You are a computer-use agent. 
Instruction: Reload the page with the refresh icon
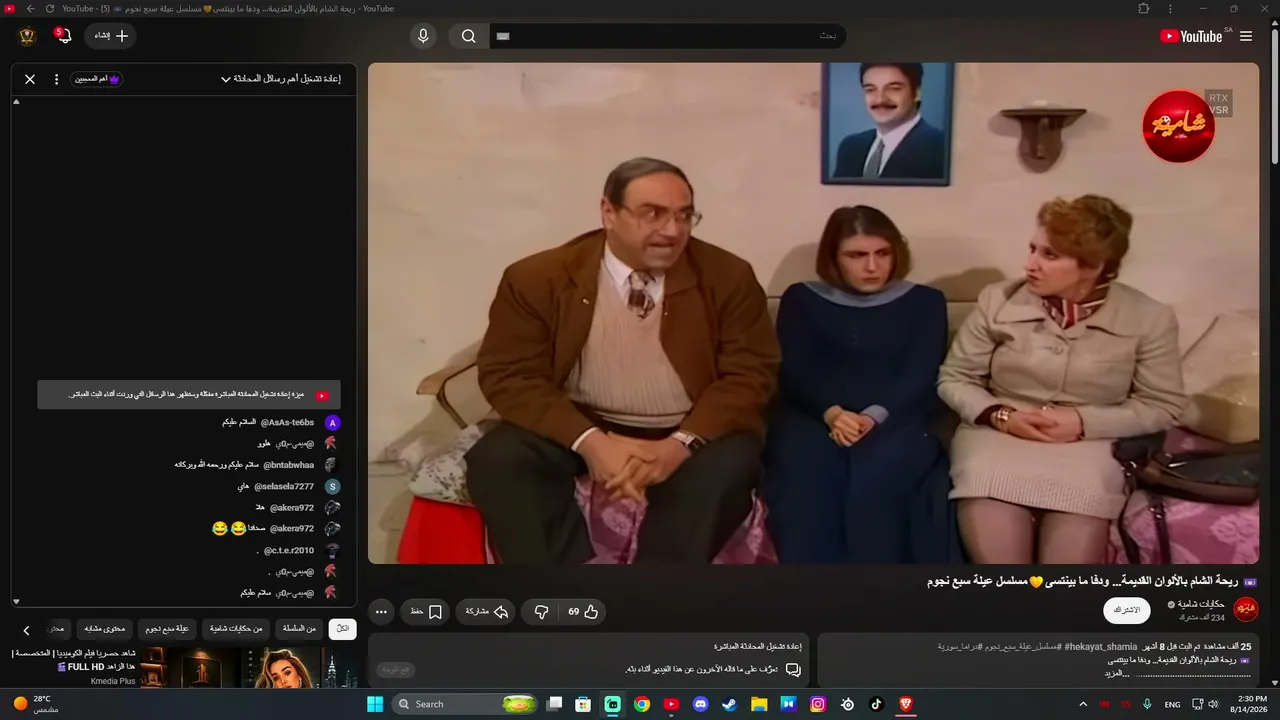coord(50,8)
